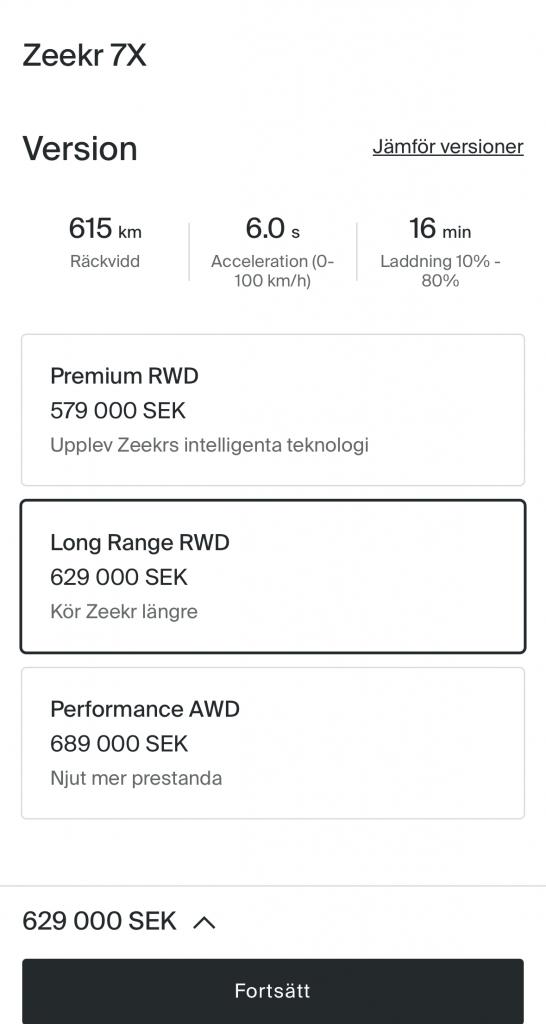
Task: Select the Premium RWD version card
Action: coord(273,410)
